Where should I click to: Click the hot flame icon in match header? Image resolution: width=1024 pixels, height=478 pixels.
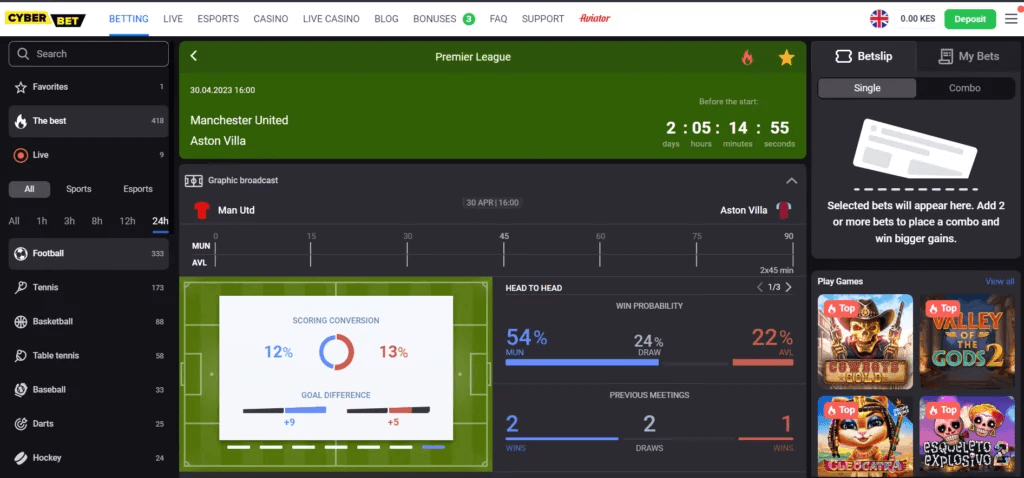[x=747, y=57]
